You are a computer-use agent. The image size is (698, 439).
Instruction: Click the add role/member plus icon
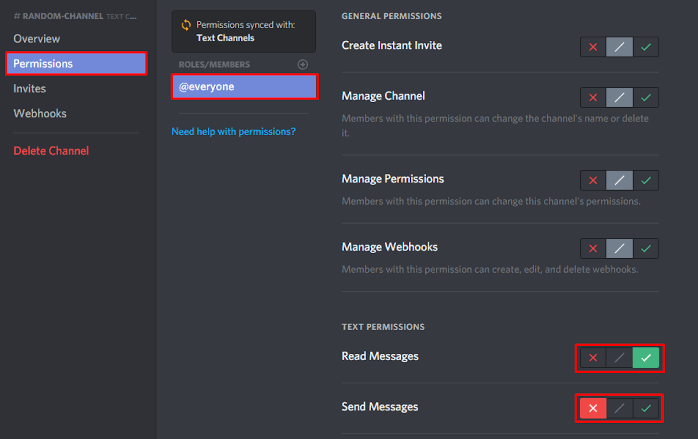click(302, 64)
